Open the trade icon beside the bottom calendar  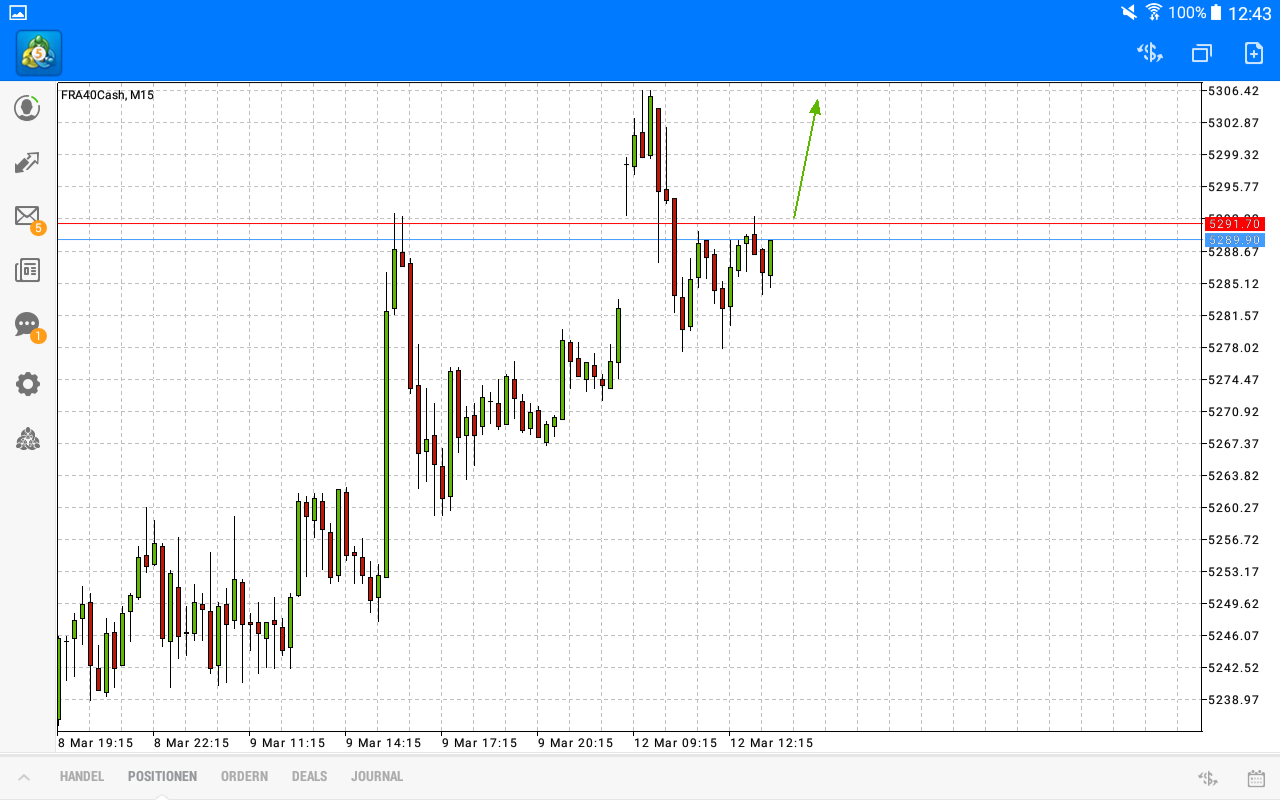1205,776
